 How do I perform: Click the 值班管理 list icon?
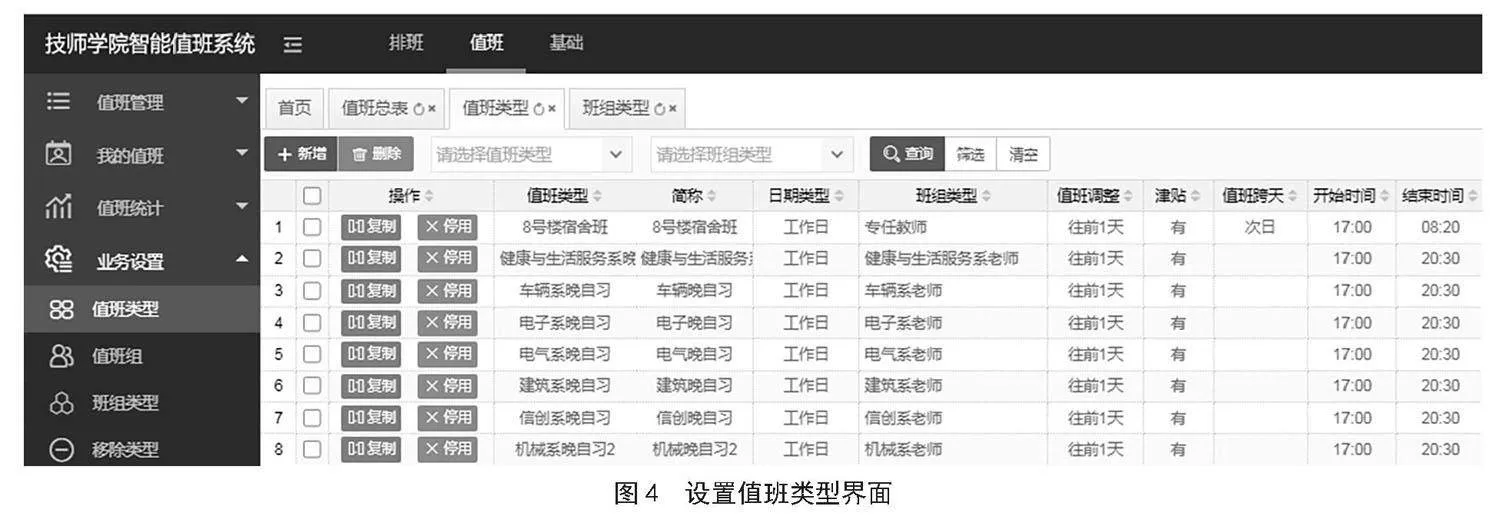pyautogui.click(x=59, y=102)
